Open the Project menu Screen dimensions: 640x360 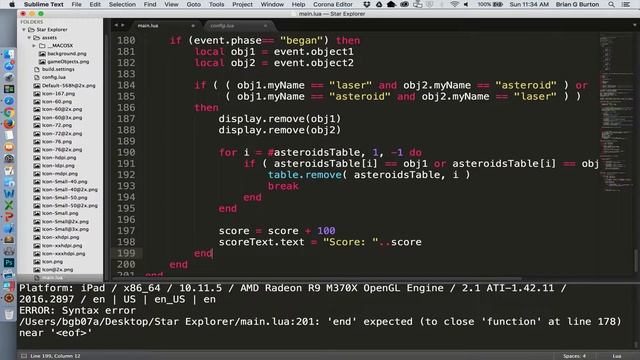tap(242, 4)
